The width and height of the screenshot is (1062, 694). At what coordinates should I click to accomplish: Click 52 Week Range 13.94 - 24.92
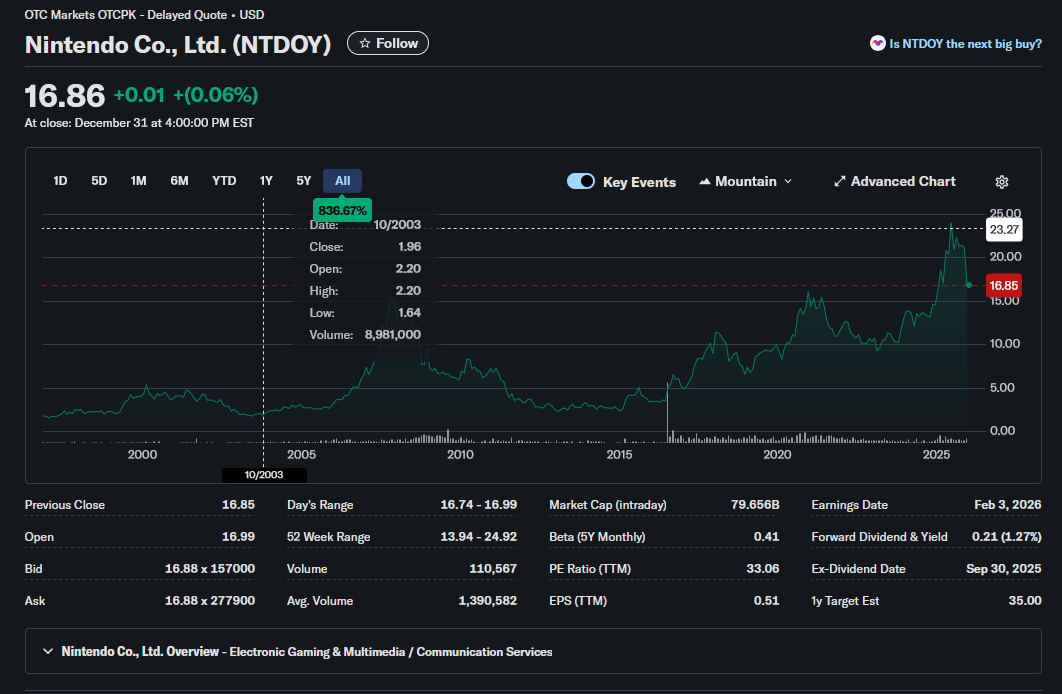478,537
